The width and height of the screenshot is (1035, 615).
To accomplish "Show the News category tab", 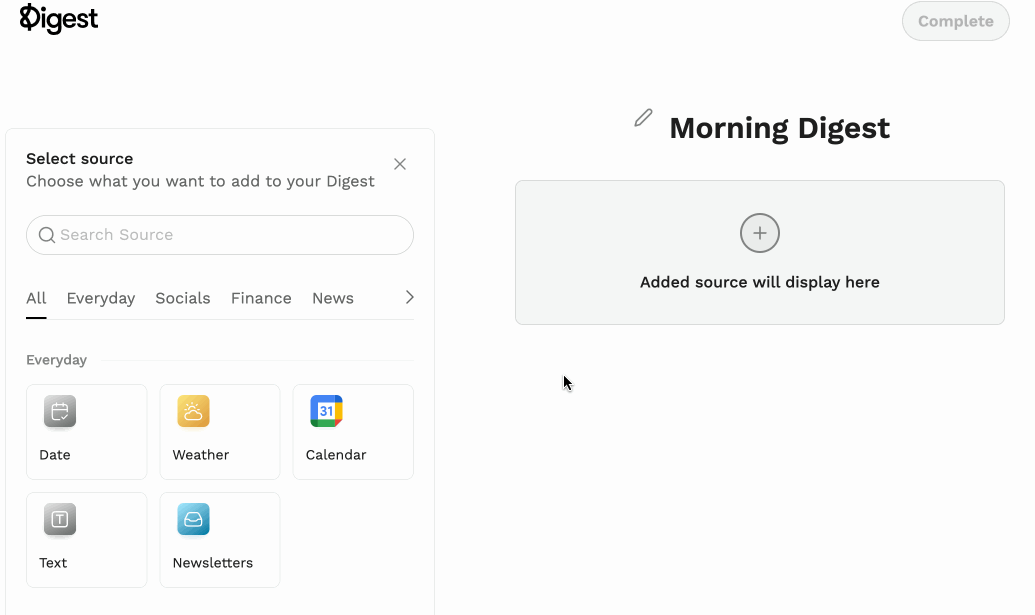I will tap(333, 298).
